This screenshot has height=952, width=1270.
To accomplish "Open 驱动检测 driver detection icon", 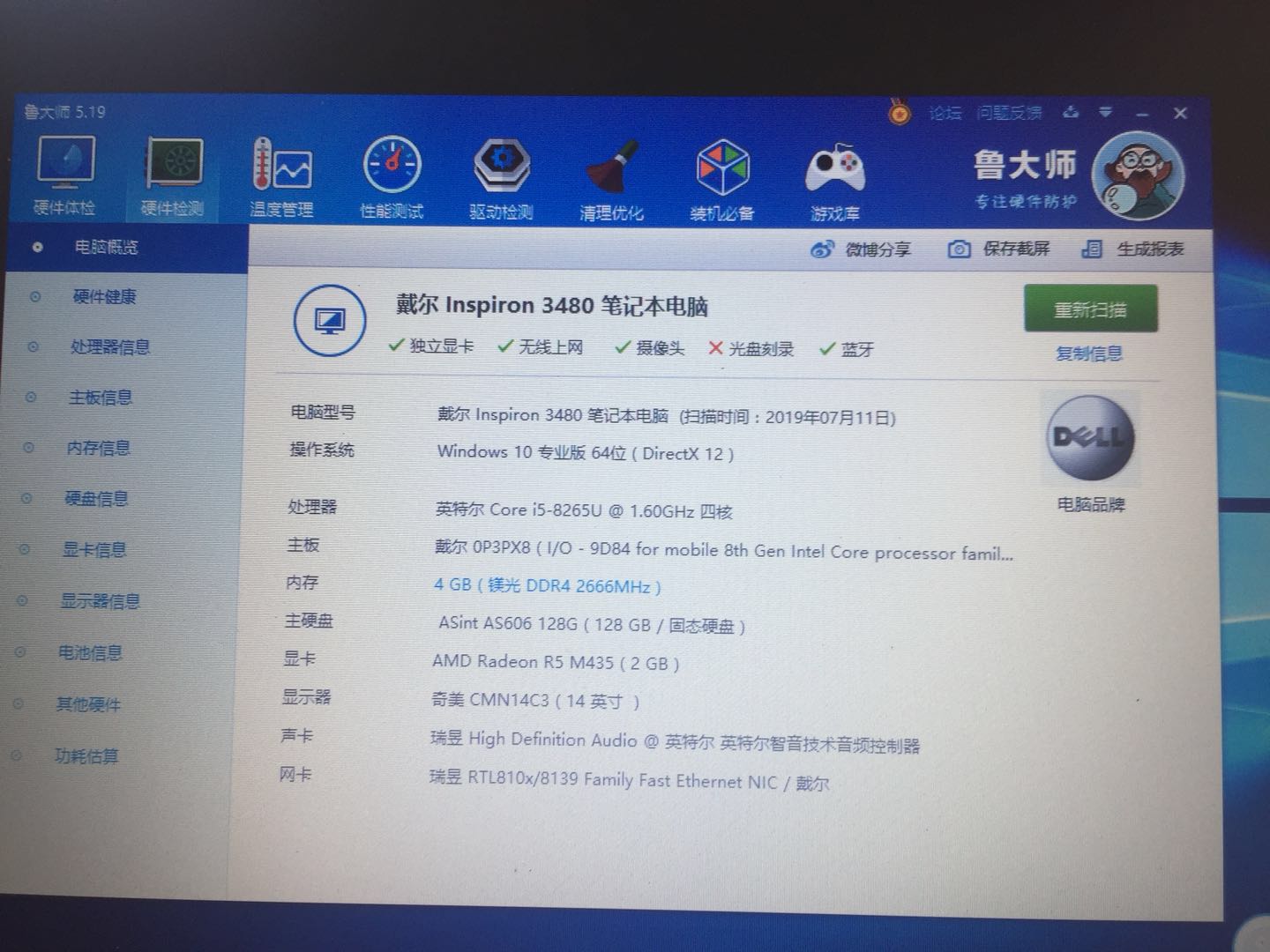I will click(x=501, y=179).
